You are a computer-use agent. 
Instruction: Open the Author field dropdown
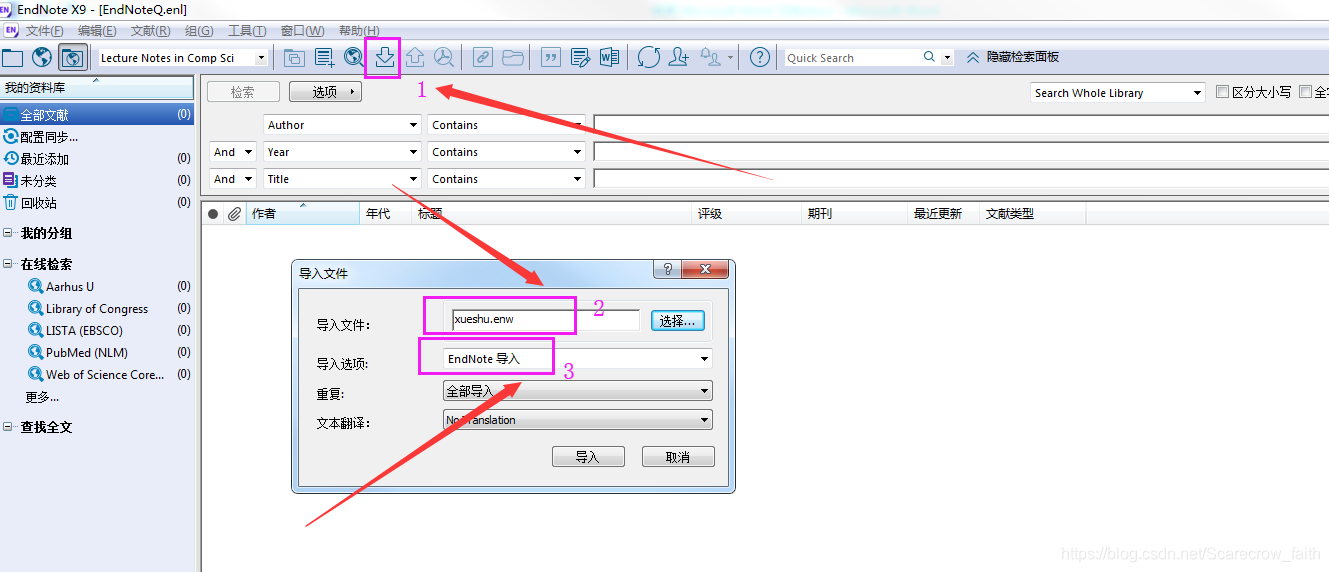tap(342, 125)
